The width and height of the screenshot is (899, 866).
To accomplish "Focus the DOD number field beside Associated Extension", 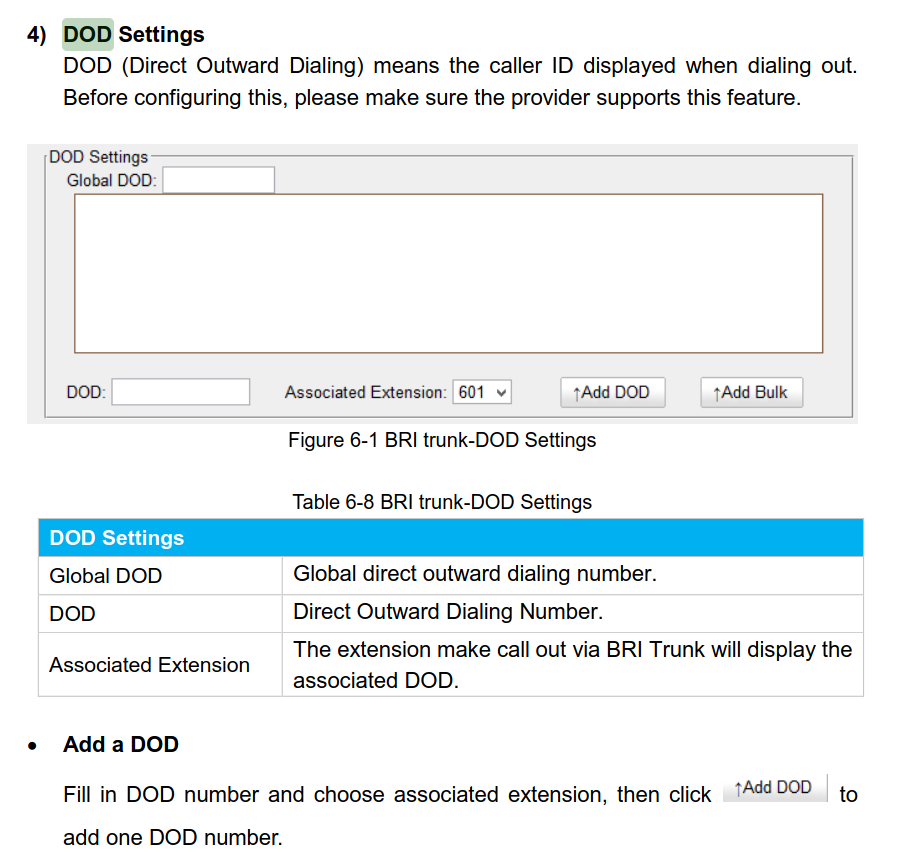I will tap(180, 392).
